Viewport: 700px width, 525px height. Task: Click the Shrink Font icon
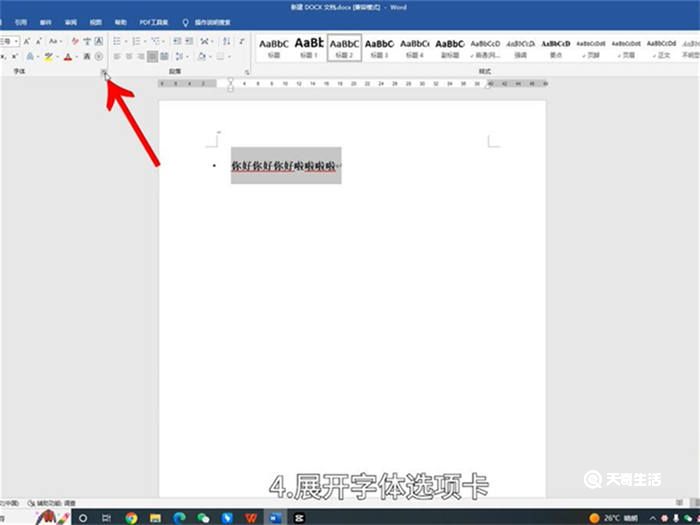[x=39, y=42]
